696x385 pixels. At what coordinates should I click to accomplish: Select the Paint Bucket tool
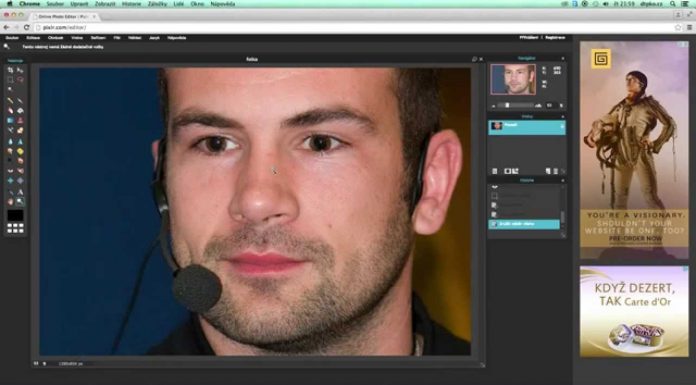pyautogui.click(x=20, y=111)
